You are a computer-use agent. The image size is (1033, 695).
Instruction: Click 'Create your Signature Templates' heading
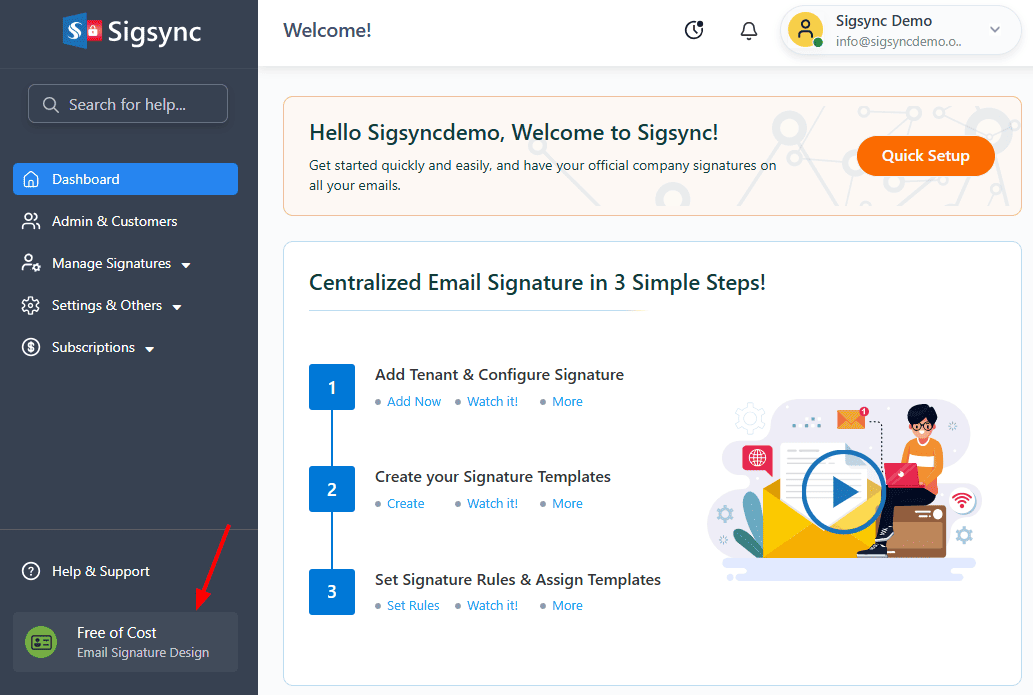(x=493, y=477)
